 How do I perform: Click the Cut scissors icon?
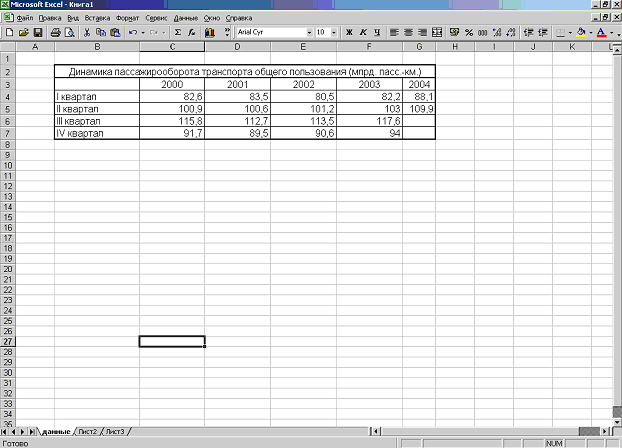click(87, 33)
